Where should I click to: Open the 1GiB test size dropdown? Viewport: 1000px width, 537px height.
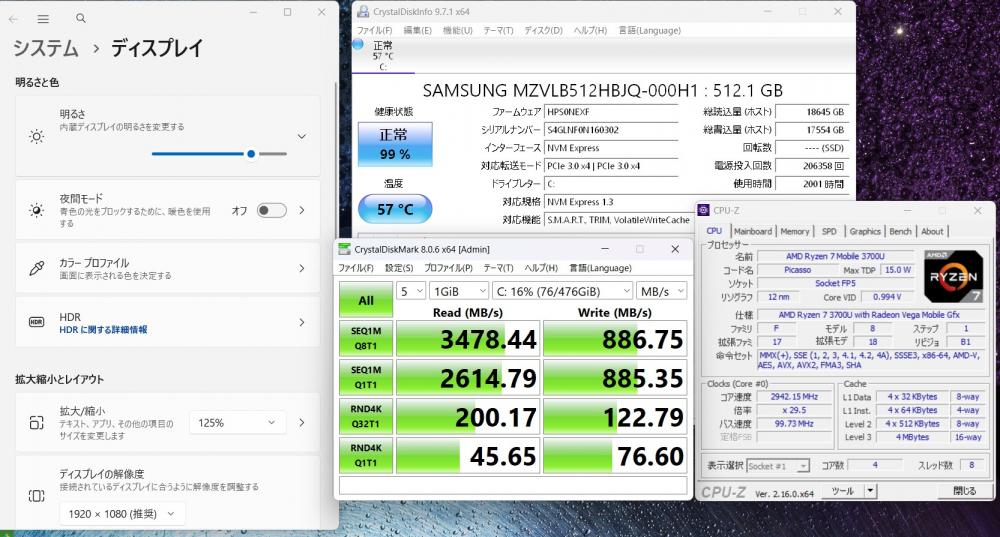459,291
